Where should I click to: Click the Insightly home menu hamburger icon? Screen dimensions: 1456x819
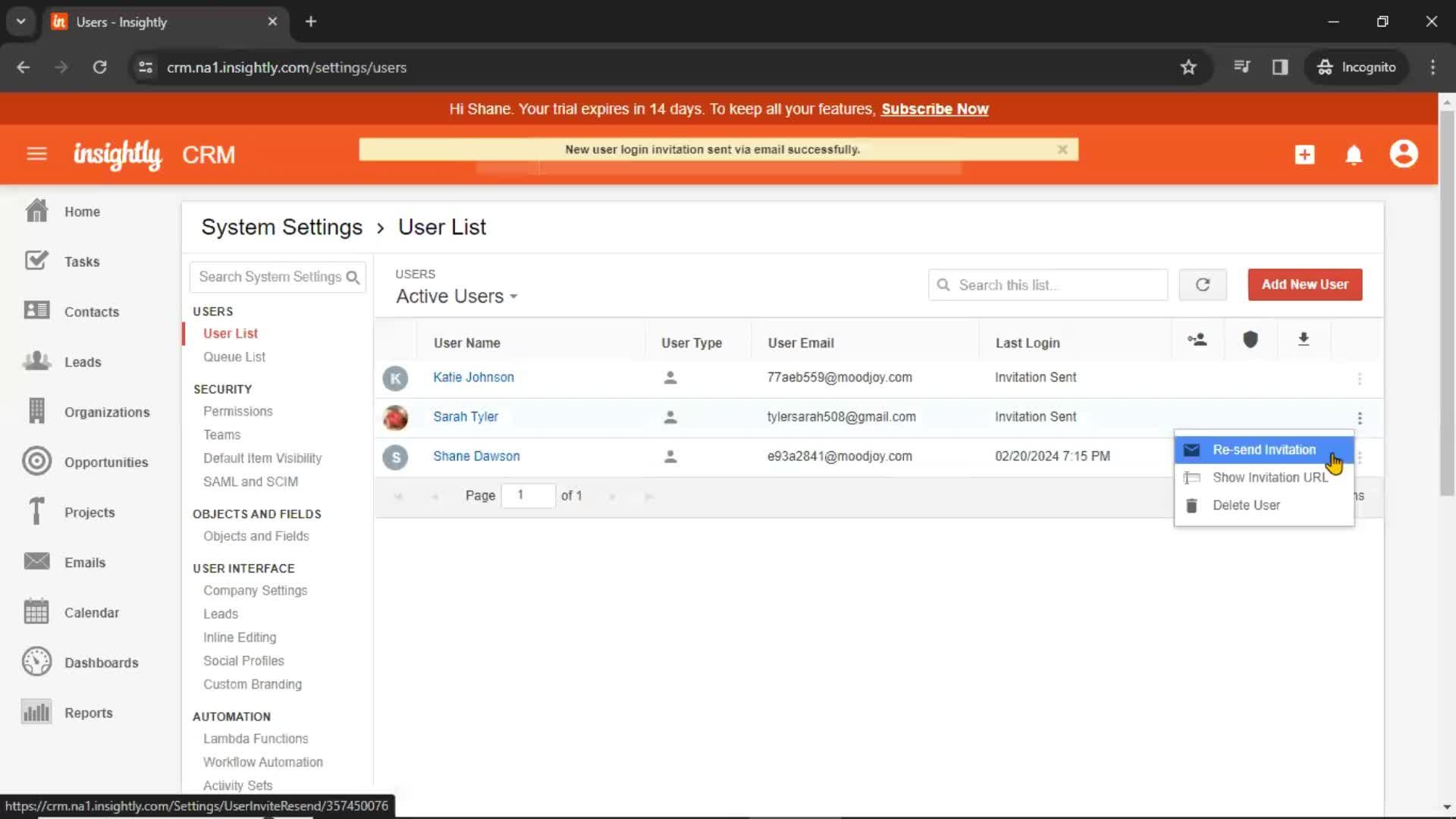pyautogui.click(x=37, y=154)
